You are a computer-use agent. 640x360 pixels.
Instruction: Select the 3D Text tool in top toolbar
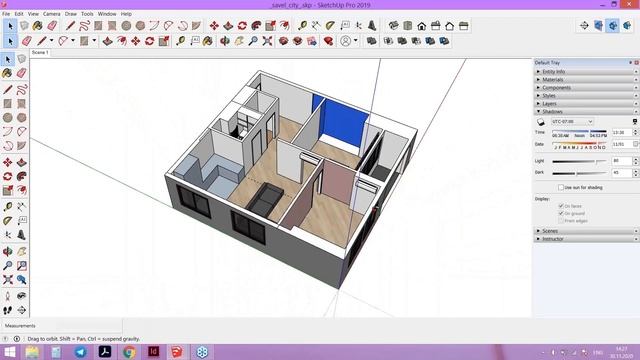coord(372,26)
